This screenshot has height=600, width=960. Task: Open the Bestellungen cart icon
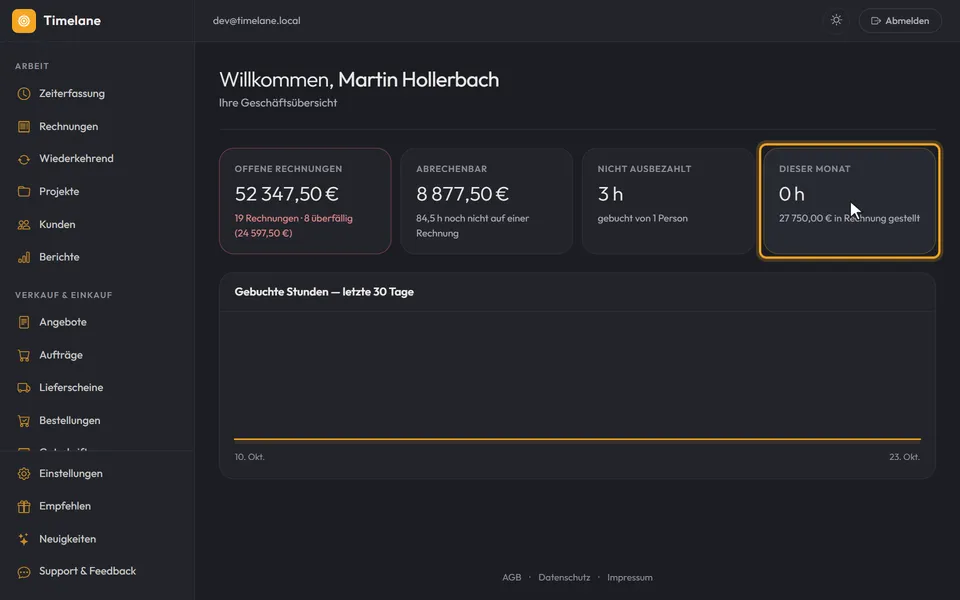coord(24,421)
